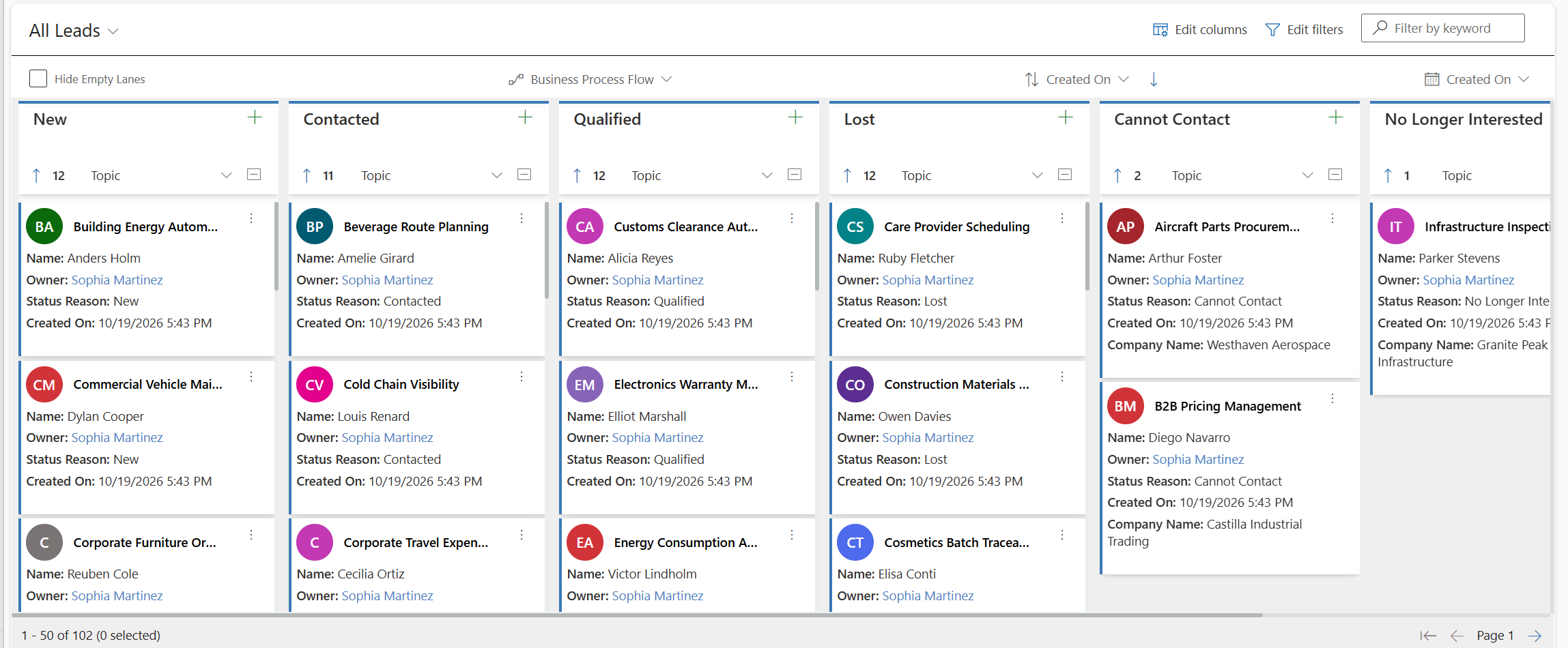Collapse the Cannot Contact lane
This screenshot has height=648, width=1568.
1335,175
